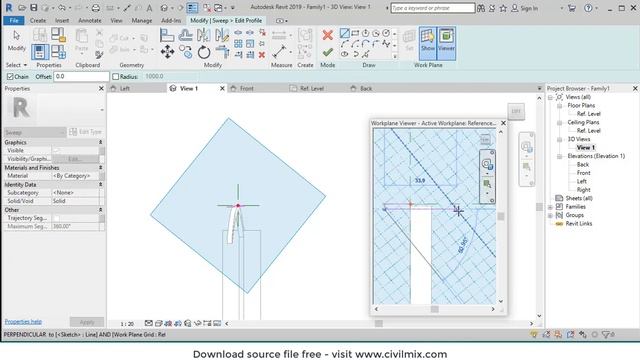Choose the Circle draw tool
The height and width of the screenshot is (360, 640).
click(x=386, y=33)
